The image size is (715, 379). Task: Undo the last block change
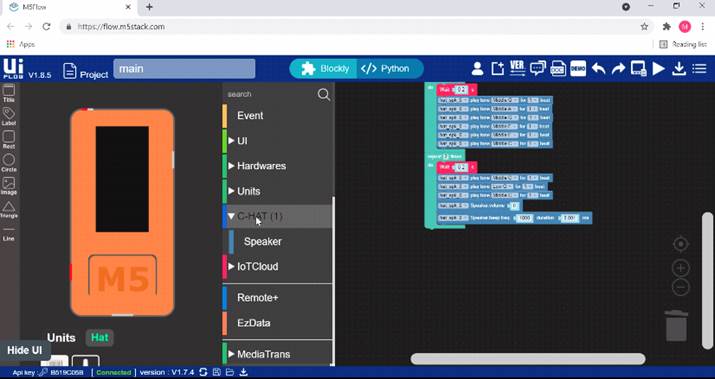598,69
